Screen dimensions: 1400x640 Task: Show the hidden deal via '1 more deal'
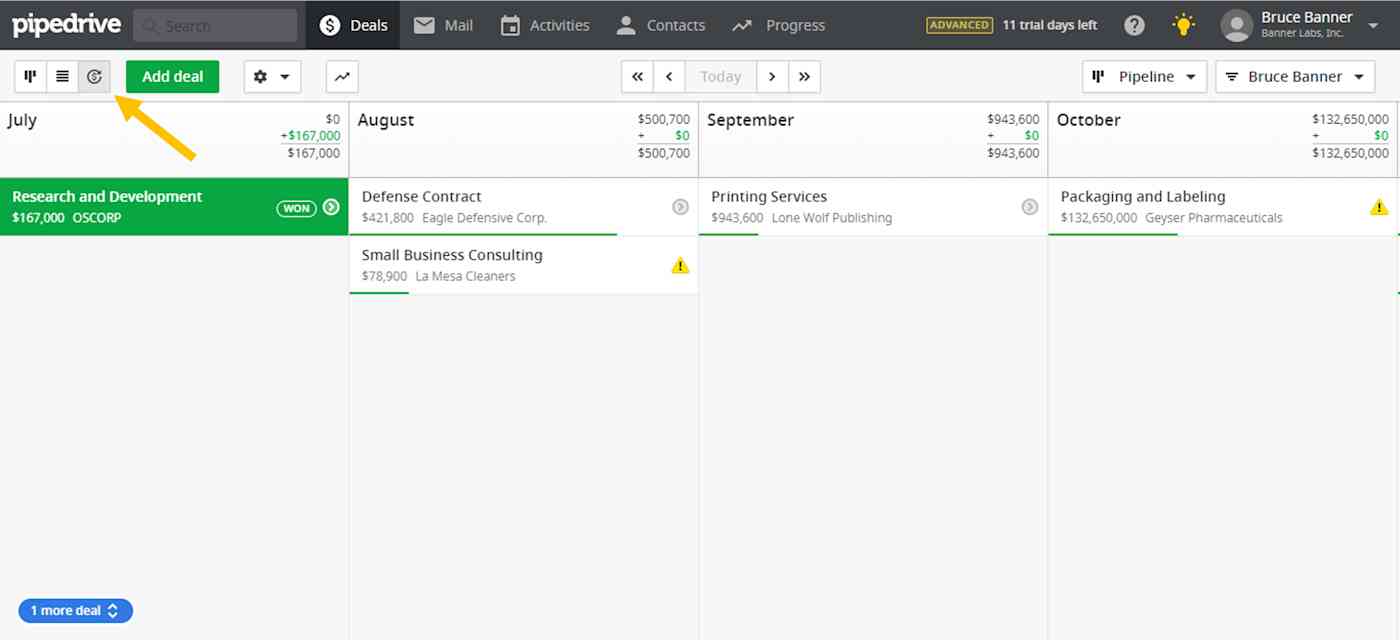point(75,610)
